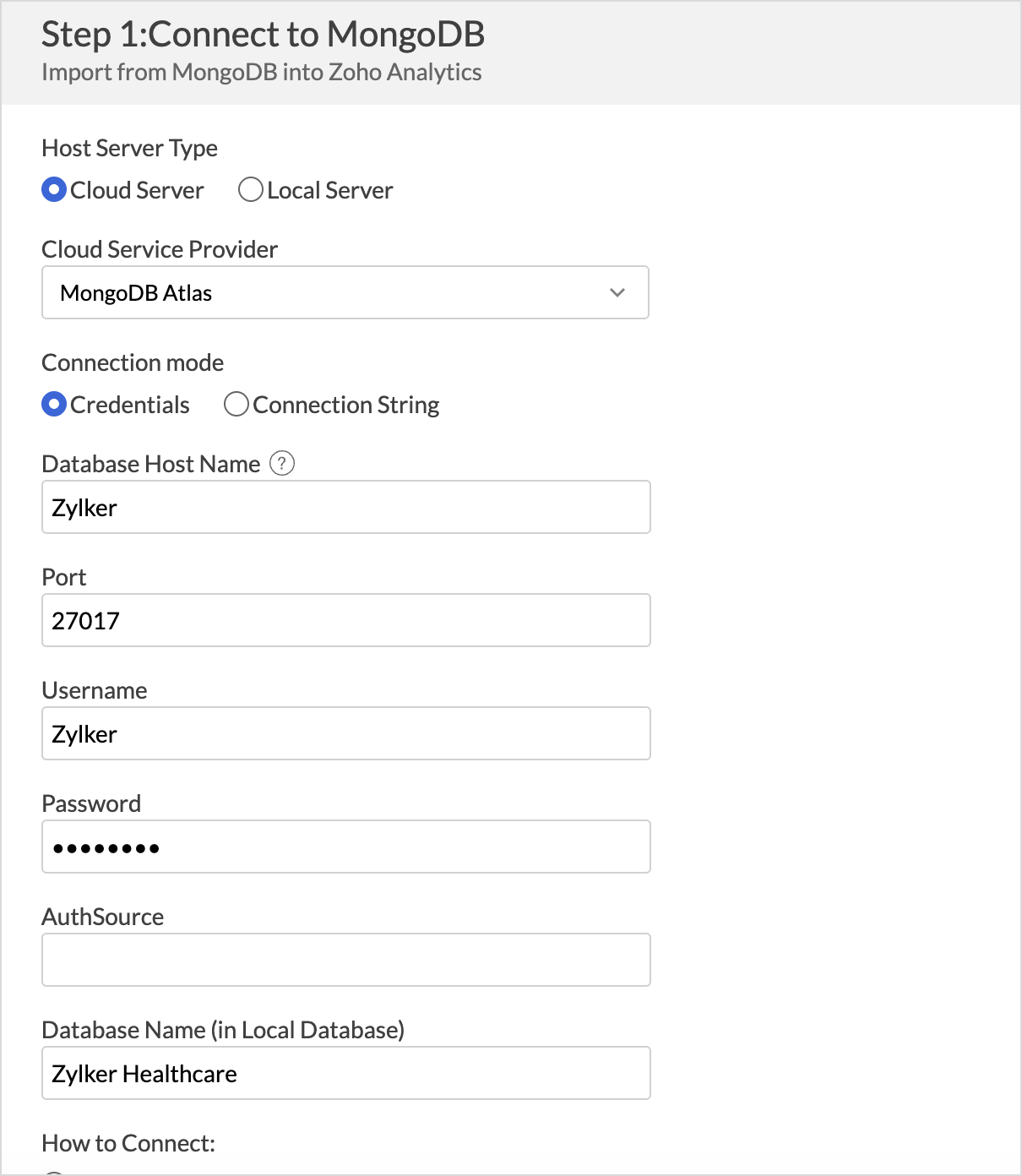Click the 'Port' label
Viewport: 1022px width, 1176px height.
[64, 577]
